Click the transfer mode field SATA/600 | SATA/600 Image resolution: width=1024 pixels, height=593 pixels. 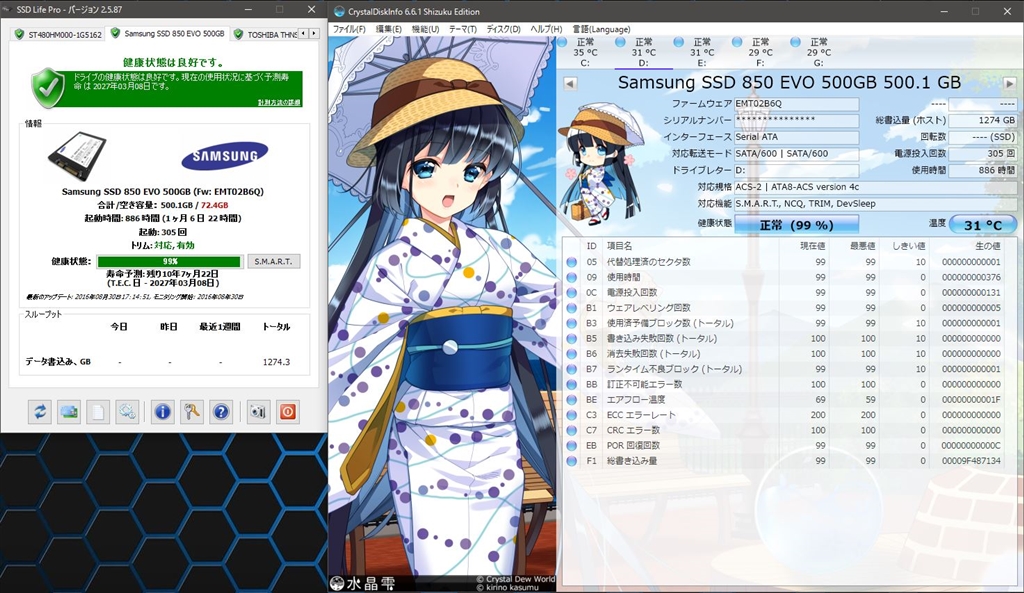(796, 154)
